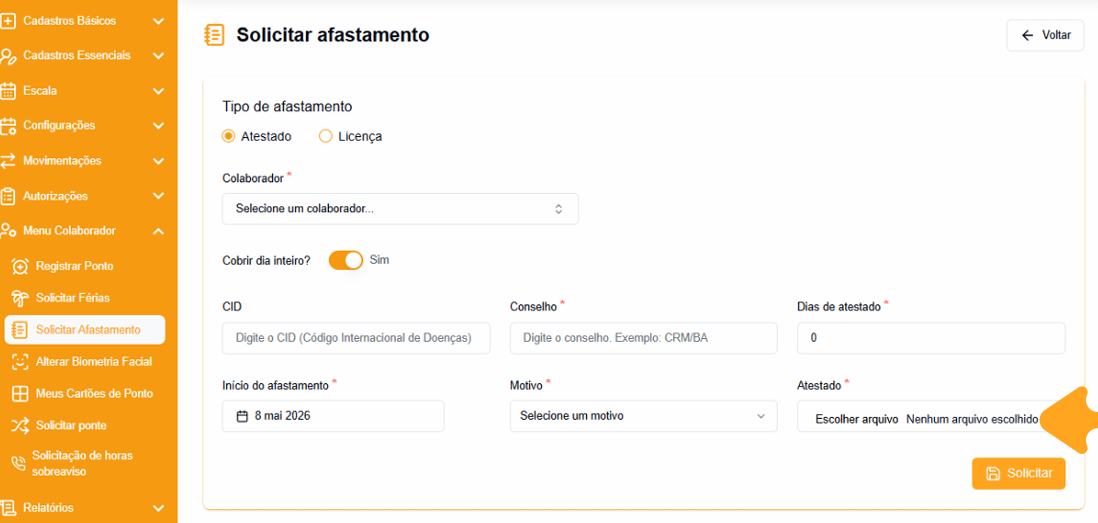Click the Conselho input field
Viewport: 1098px width, 523px height.
(644, 338)
